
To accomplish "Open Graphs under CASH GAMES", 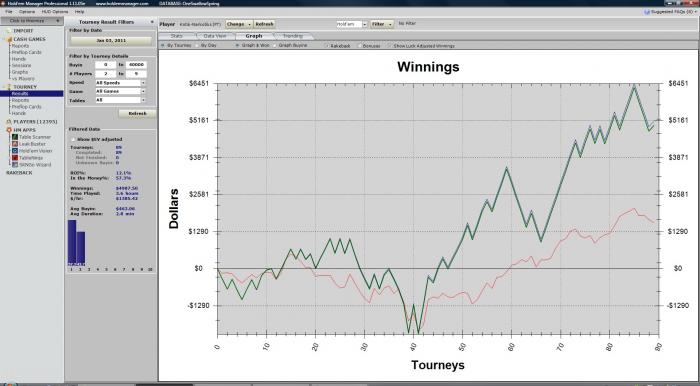I will (20, 72).
